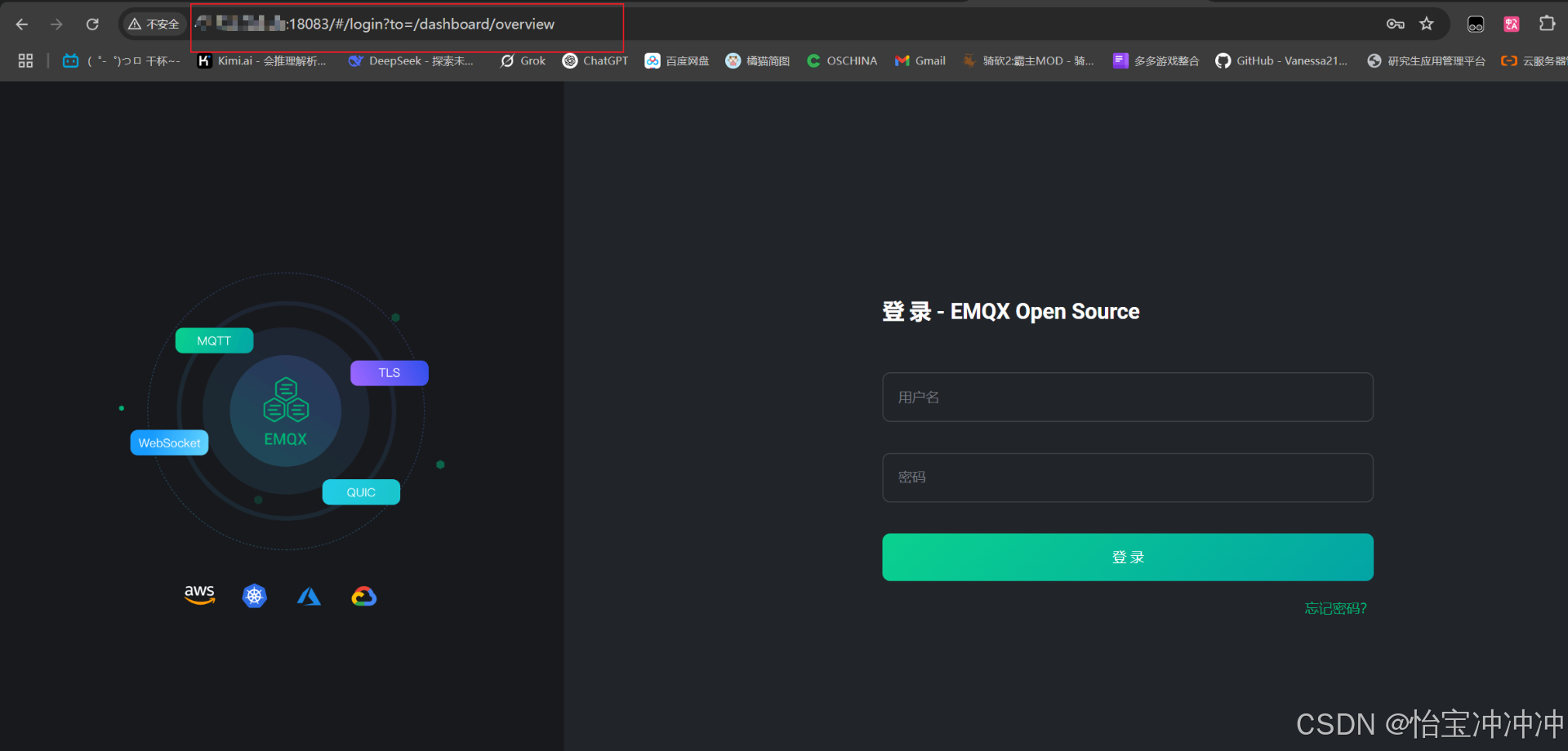Open the GitHub Vanessa21 bookmark
1568x751 pixels.
click(1281, 61)
